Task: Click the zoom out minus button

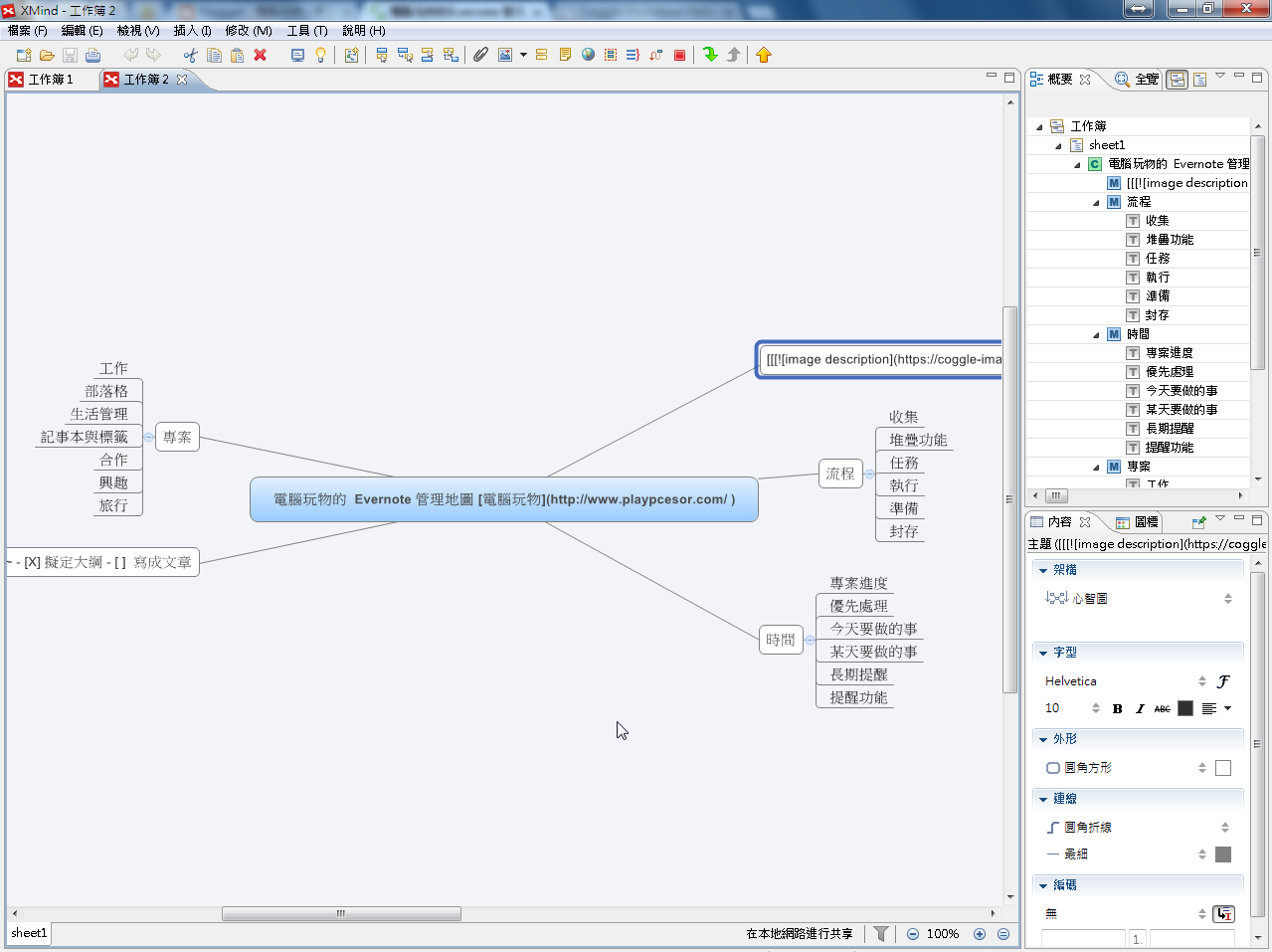Action: click(x=913, y=934)
